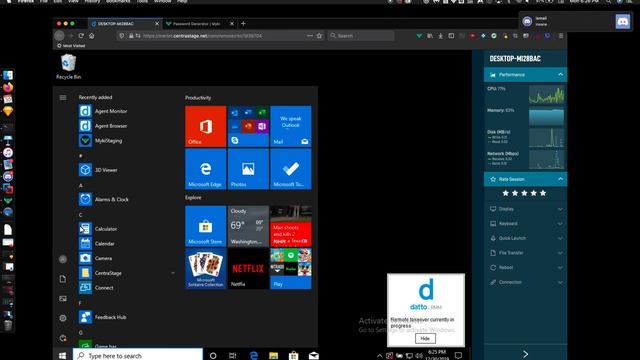The height and width of the screenshot is (360, 640).
Task: Expand the Start menu hamburger
Action: click(x=63, y=98)
